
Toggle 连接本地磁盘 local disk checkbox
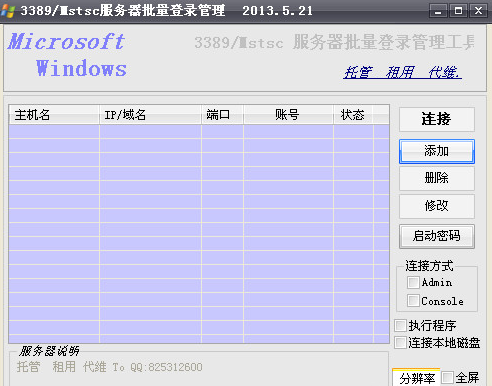[400, 342]
